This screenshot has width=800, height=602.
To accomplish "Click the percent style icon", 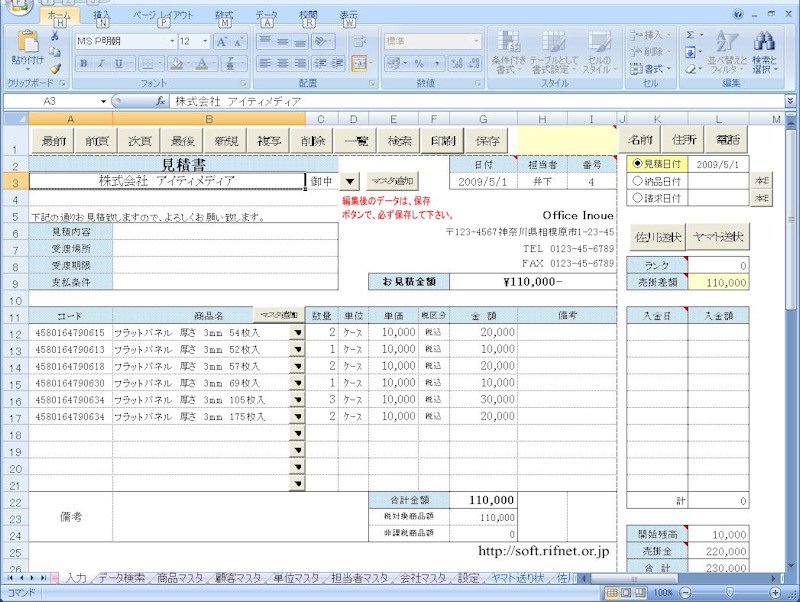I will (x=419, y=64).
